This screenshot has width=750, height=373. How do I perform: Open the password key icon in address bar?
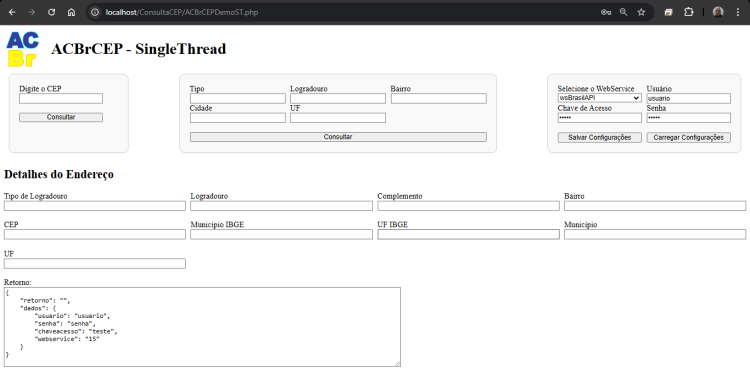coord(606,12)
